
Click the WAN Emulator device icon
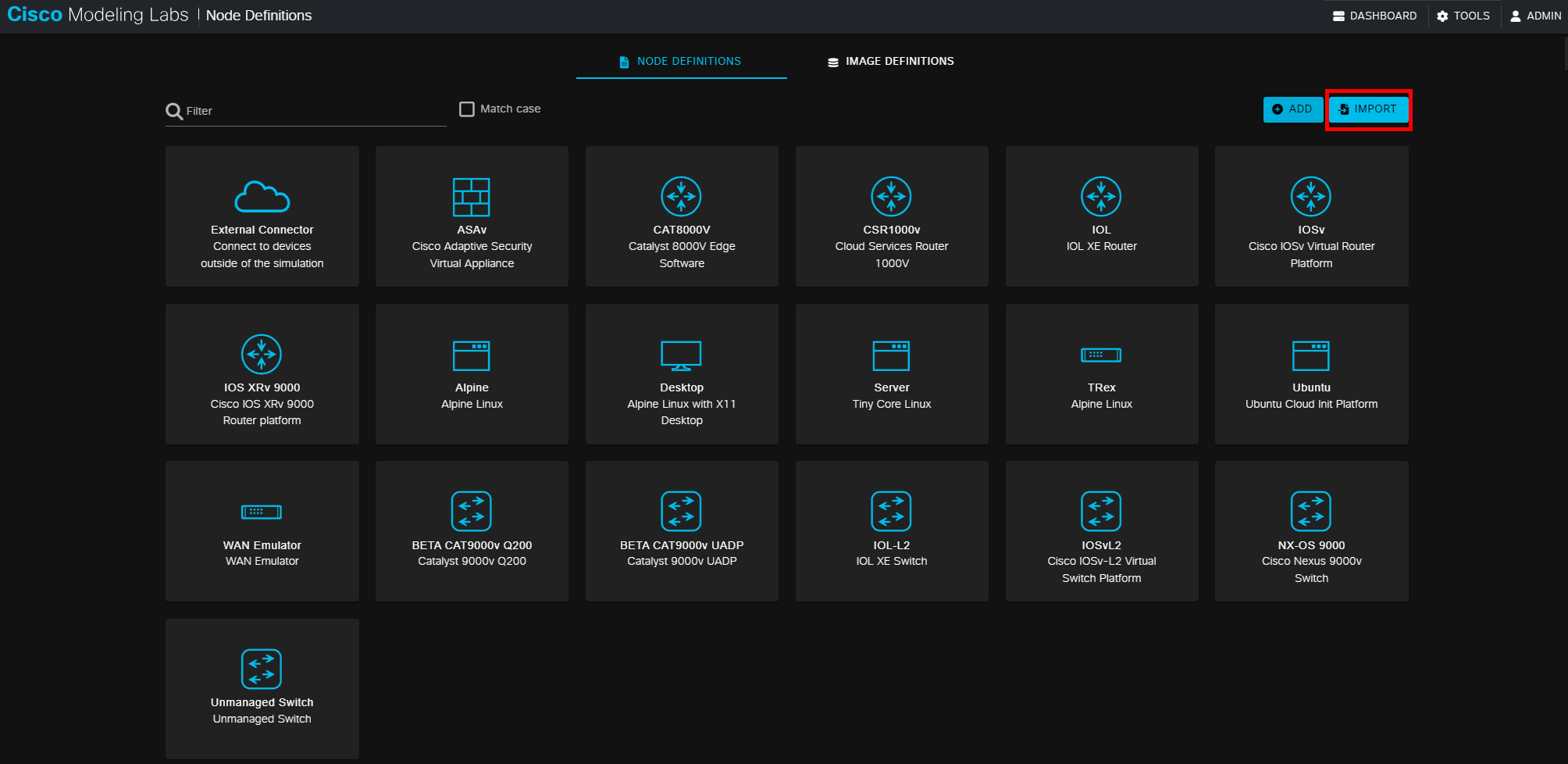pyautogui.click(x=262, y=512)
